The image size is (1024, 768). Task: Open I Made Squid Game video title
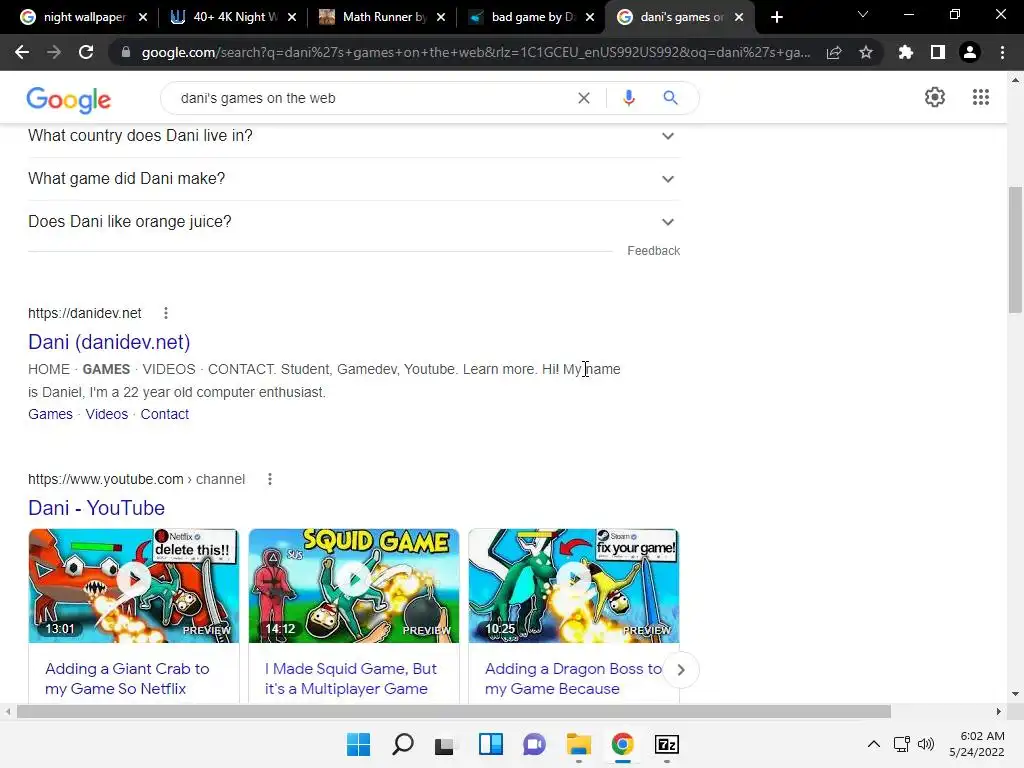pyautogui.click(x=351, y=679)
